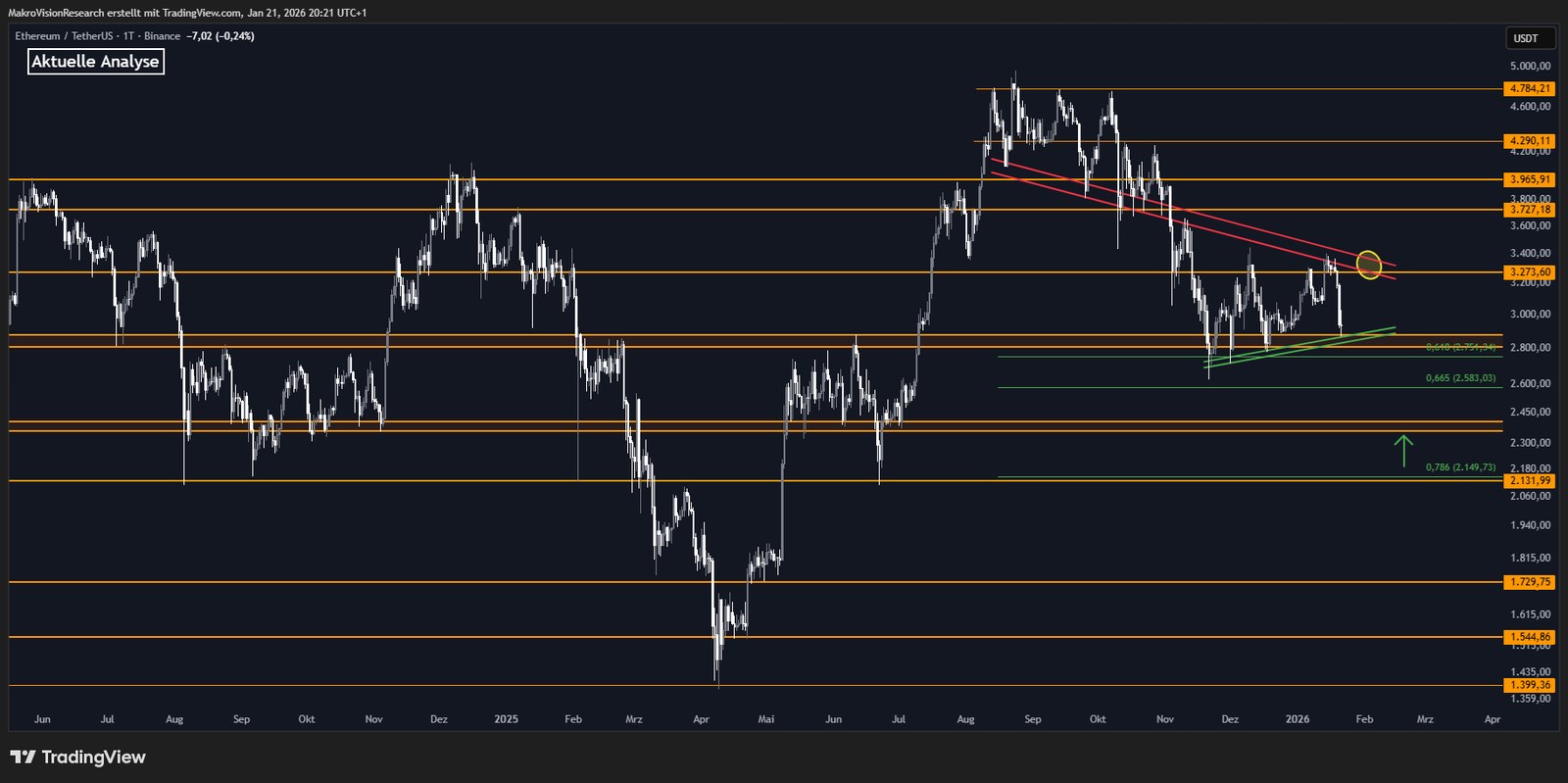Click the TradingView logo icon
The width and height of the screenshot is (1568, 783).
click(x=23, y=757)
